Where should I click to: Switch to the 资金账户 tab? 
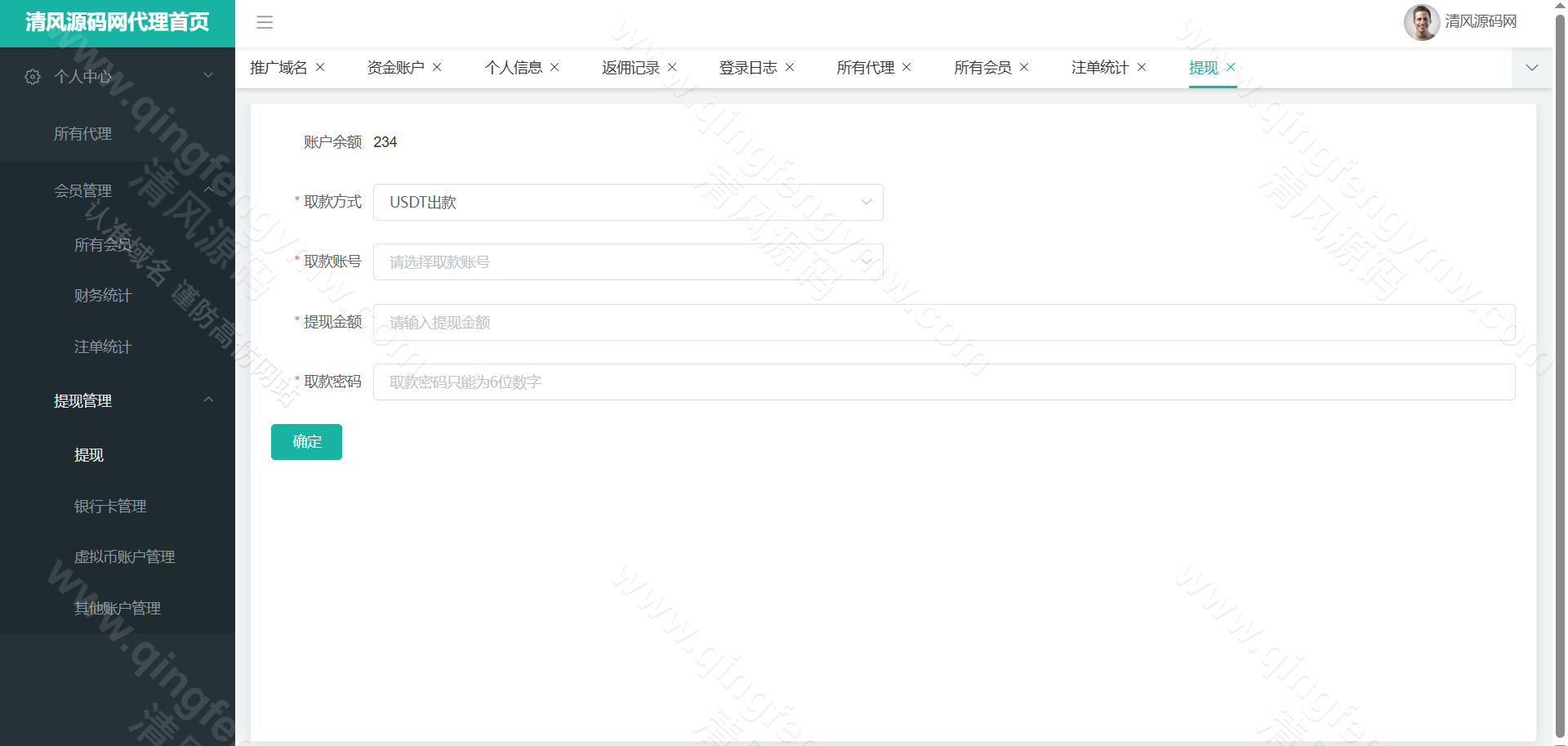pyautogui.click(x=395, y=68)
